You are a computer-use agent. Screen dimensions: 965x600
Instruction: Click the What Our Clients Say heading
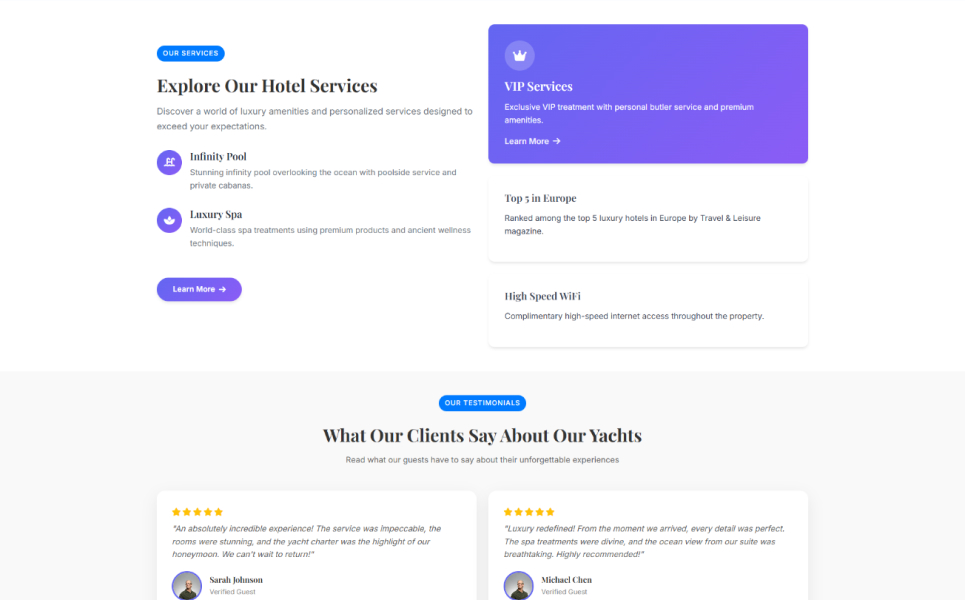click(x=482, y=436)
